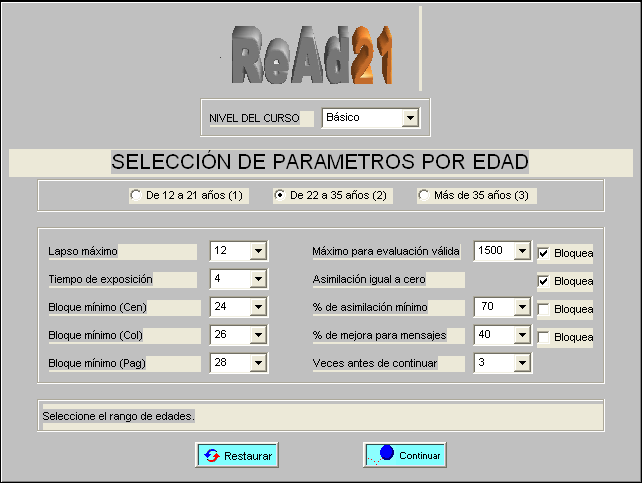Expand the Bloque mínimo (Col) dropdown

(x=258, y=334)
